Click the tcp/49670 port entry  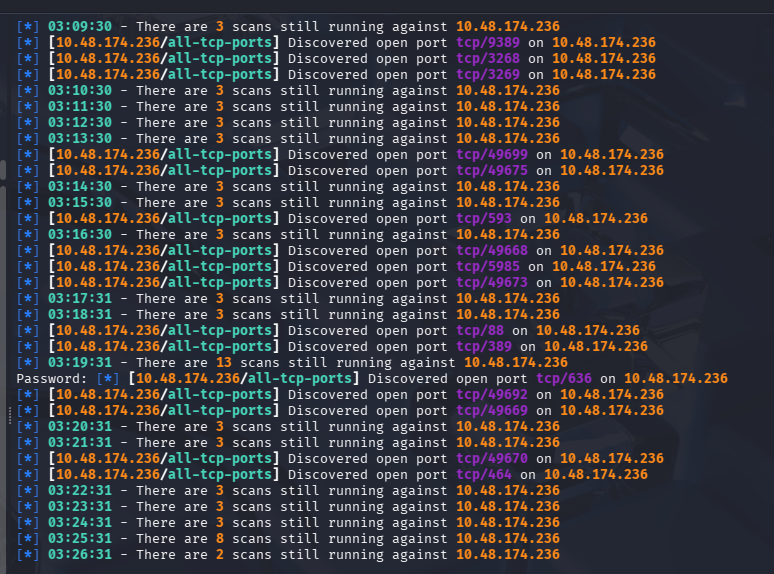(x=492, y=459)
